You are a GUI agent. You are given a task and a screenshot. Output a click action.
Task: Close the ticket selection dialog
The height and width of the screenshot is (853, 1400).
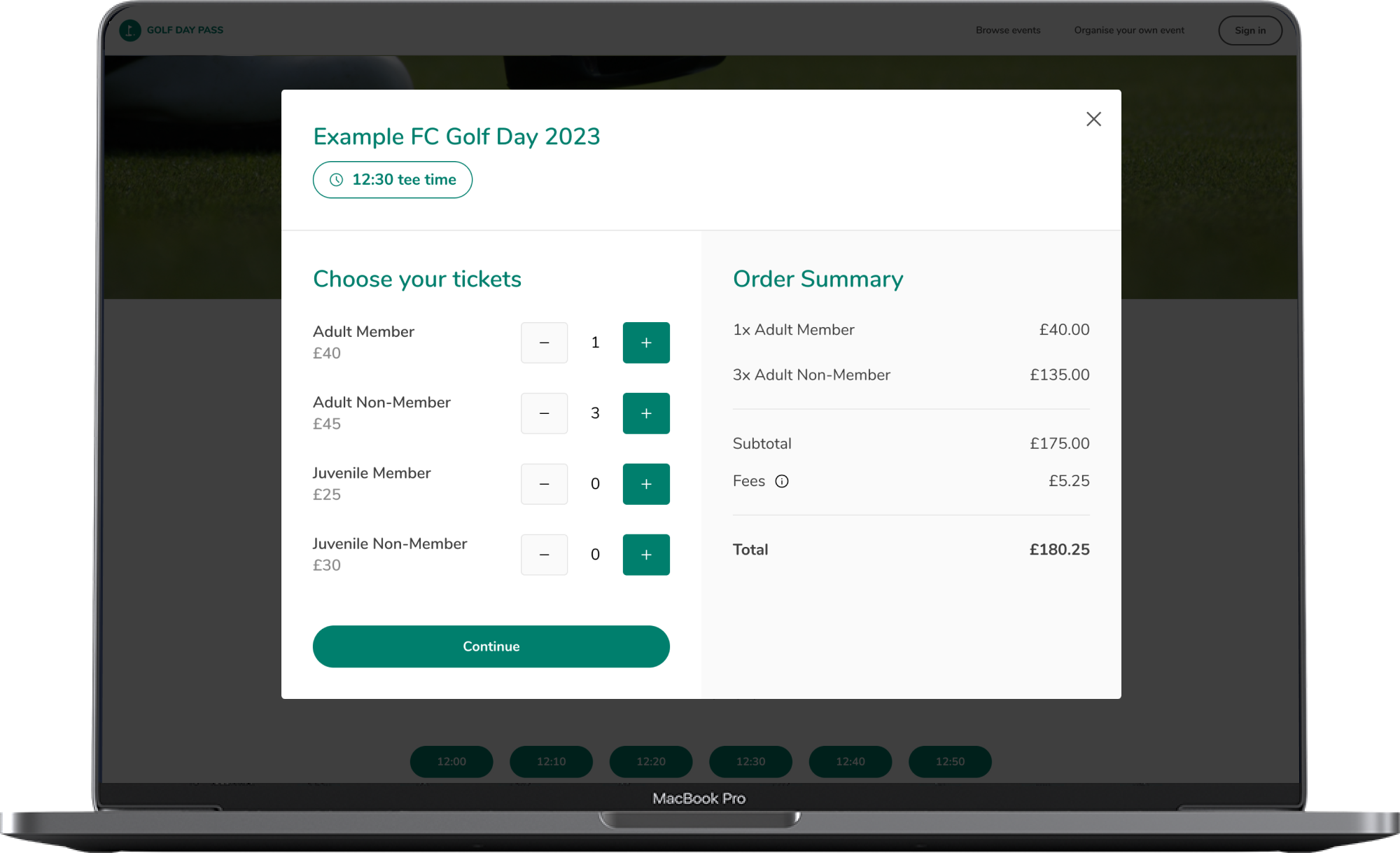(x=1093, y=119)
